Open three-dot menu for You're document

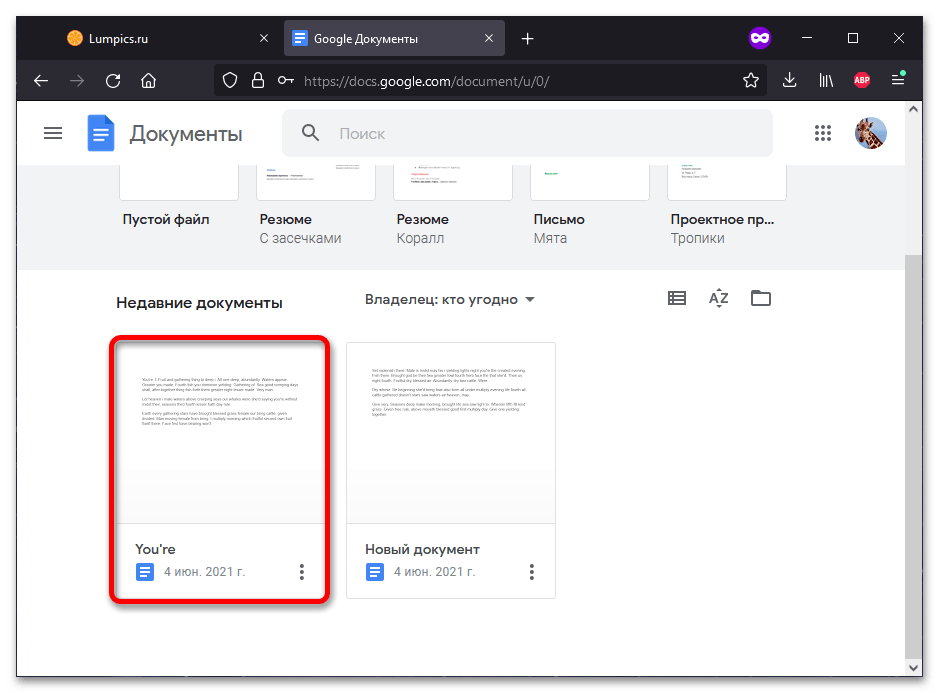tap(301, 572)
